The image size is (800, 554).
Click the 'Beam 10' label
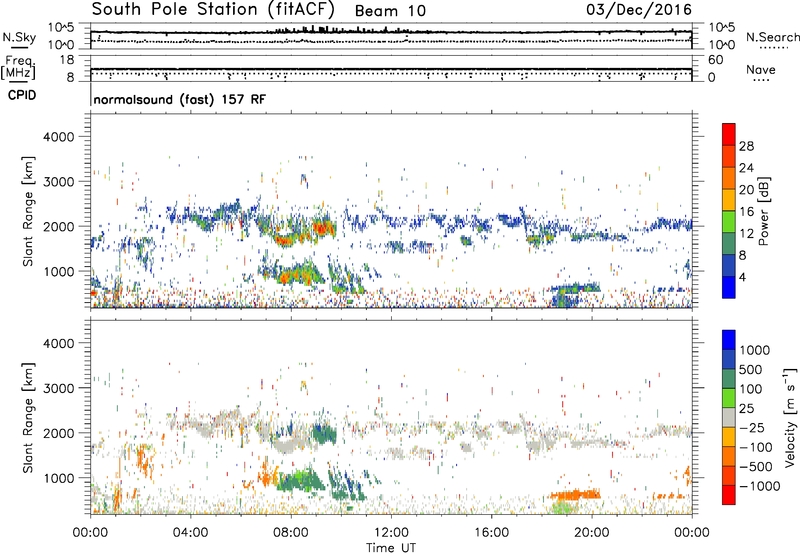(390, 11)
